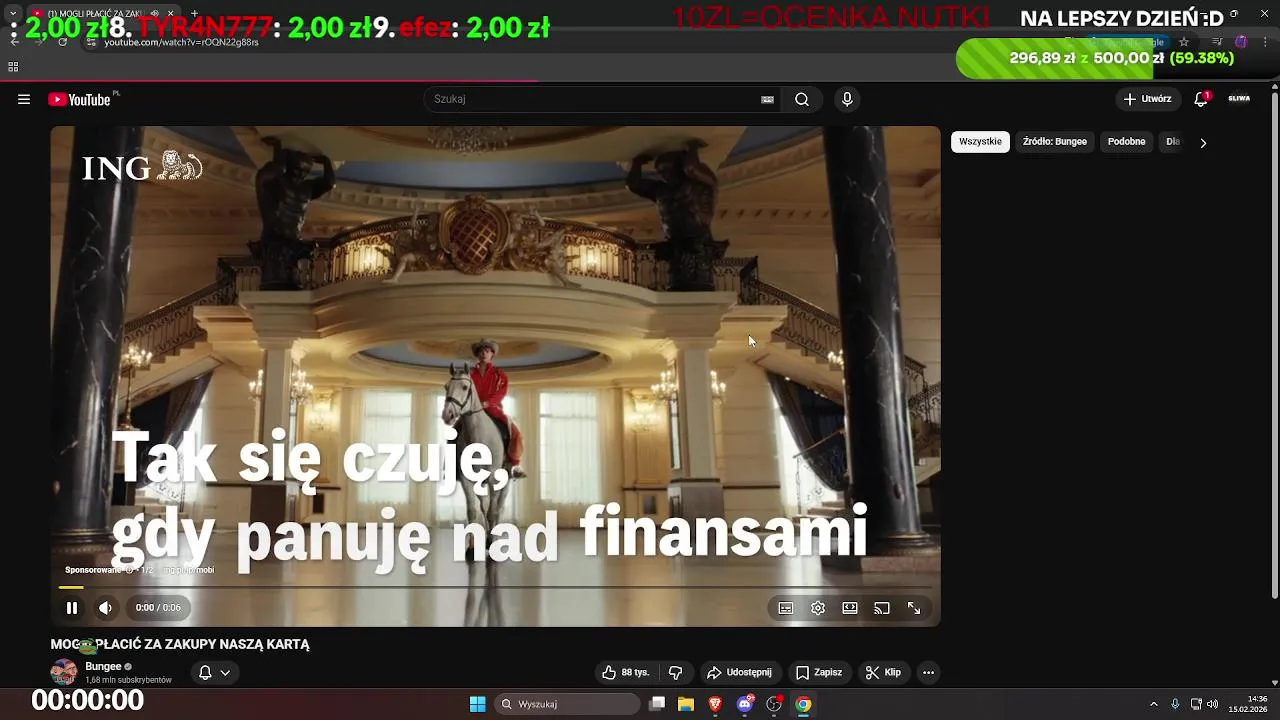Open the browser apps grid shortcut

pos(13,67)
